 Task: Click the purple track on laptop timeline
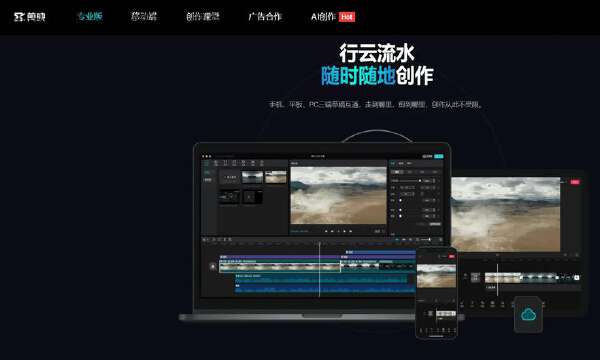pos(318,257)
